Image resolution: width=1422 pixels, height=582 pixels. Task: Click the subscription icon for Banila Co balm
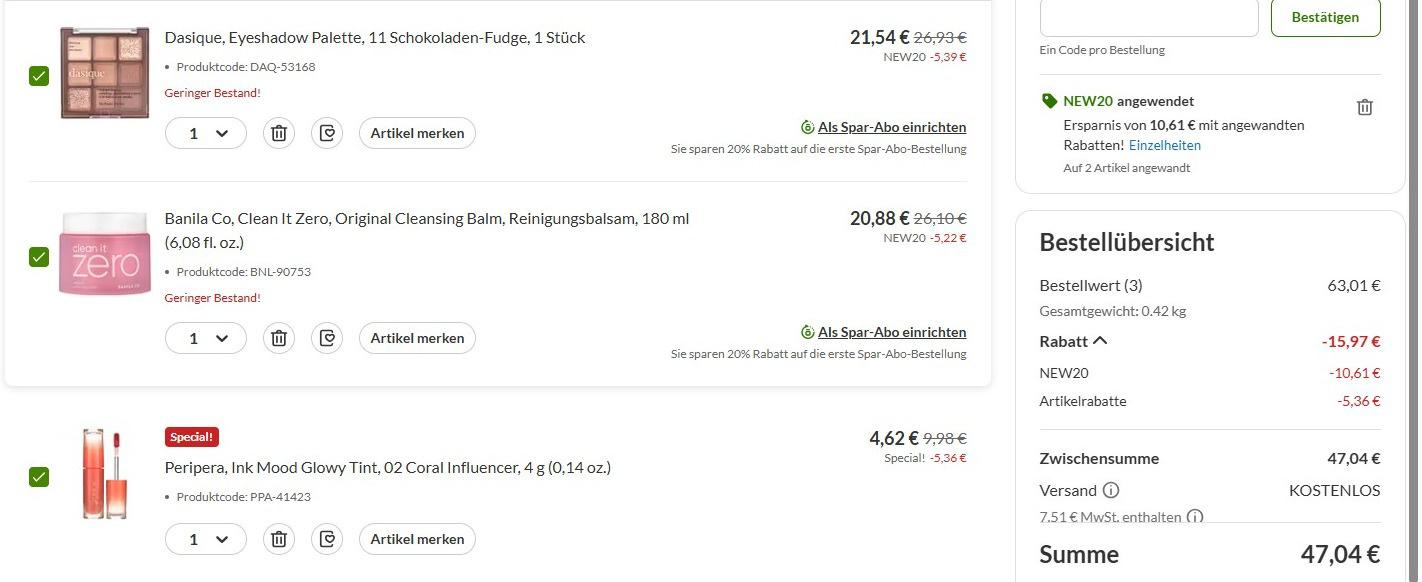click(x=327, y=338)
